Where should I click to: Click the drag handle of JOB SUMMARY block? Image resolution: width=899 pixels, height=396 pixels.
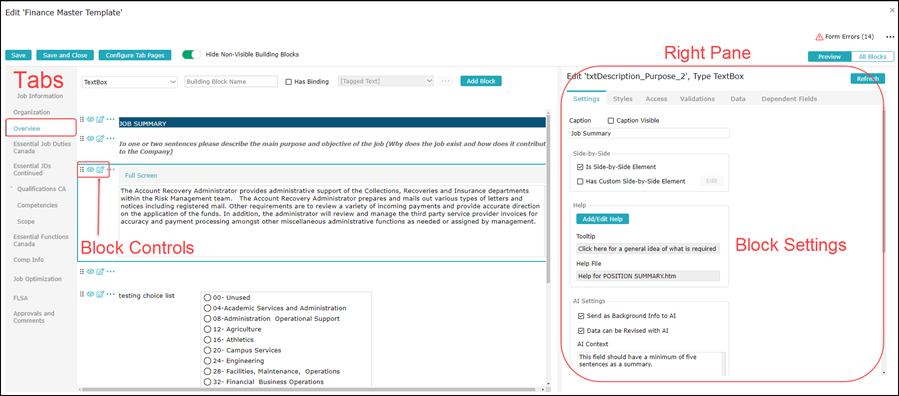click(x=82, y=119)
